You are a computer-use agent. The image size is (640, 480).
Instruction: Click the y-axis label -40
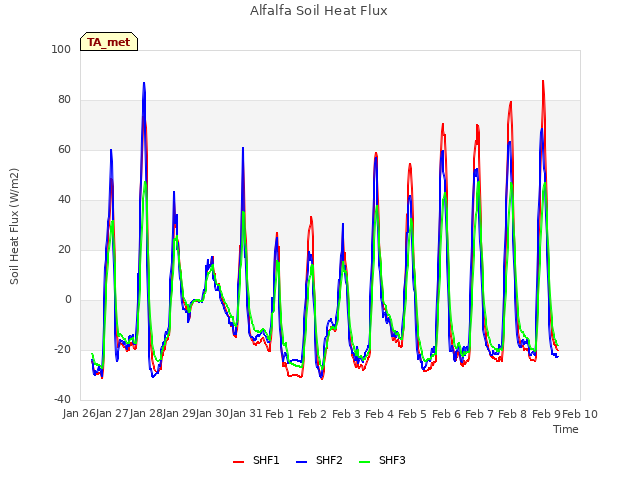point(62,399)
